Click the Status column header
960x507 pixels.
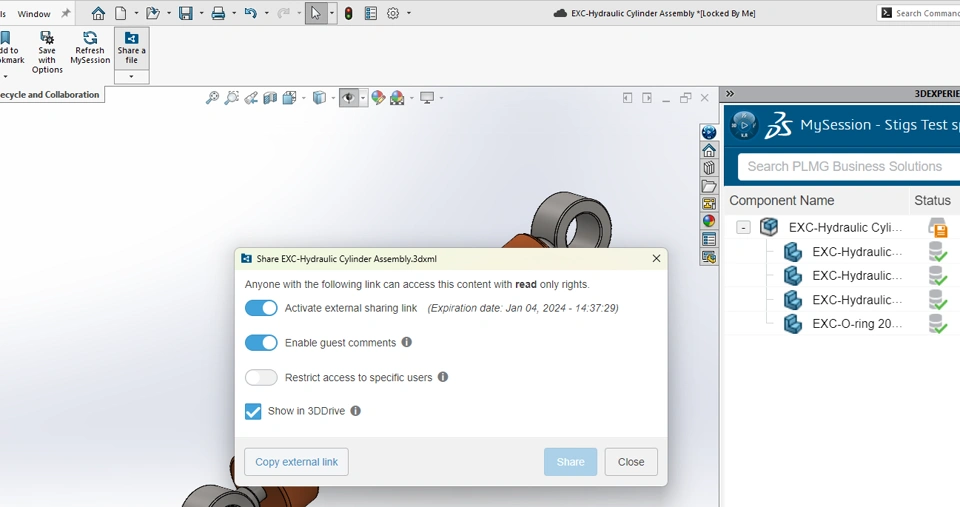[x=932, y=201]
